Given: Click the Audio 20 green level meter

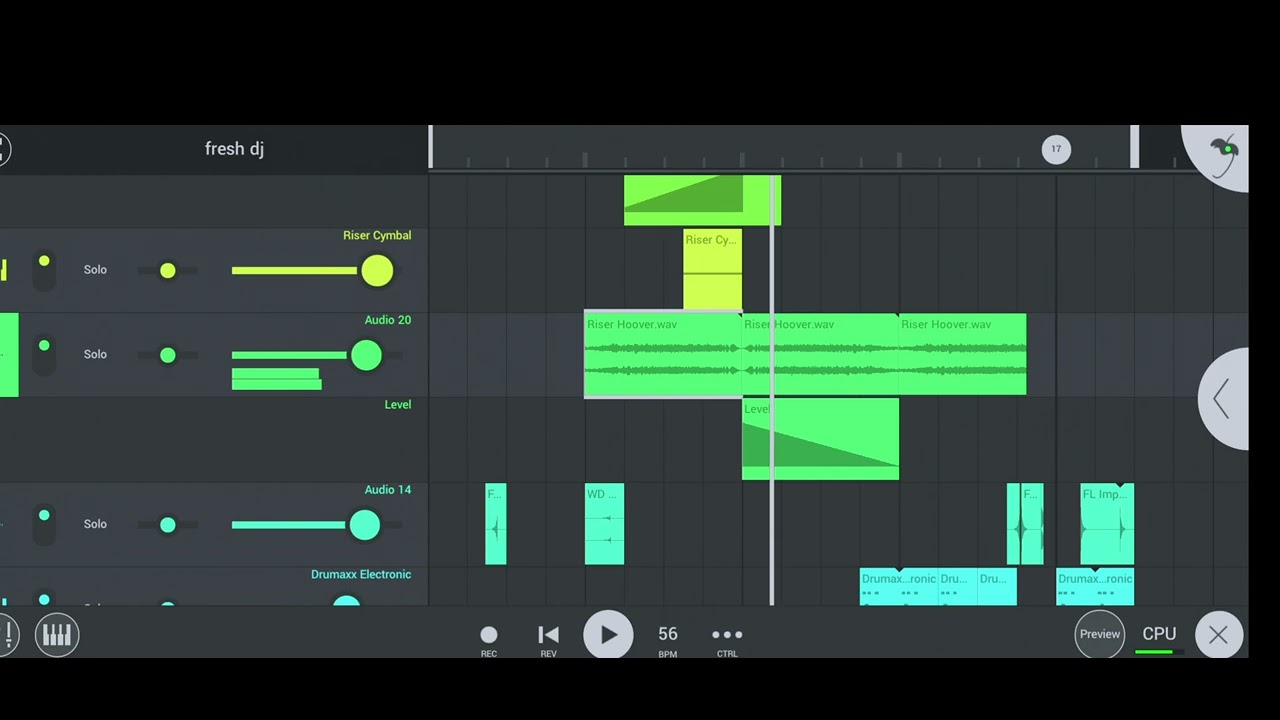Looking at the screenshot, I should click(x=276, y=379).
